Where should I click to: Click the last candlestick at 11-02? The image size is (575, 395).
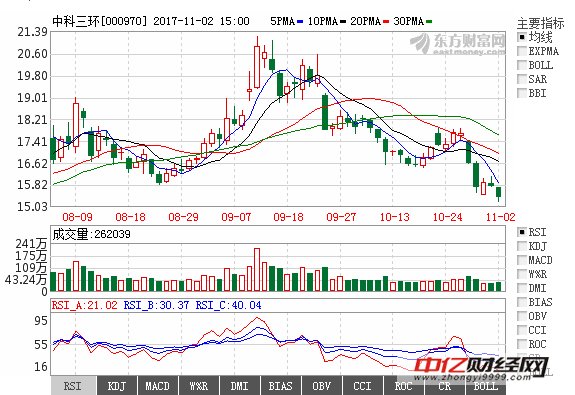(x=498, y=193)
